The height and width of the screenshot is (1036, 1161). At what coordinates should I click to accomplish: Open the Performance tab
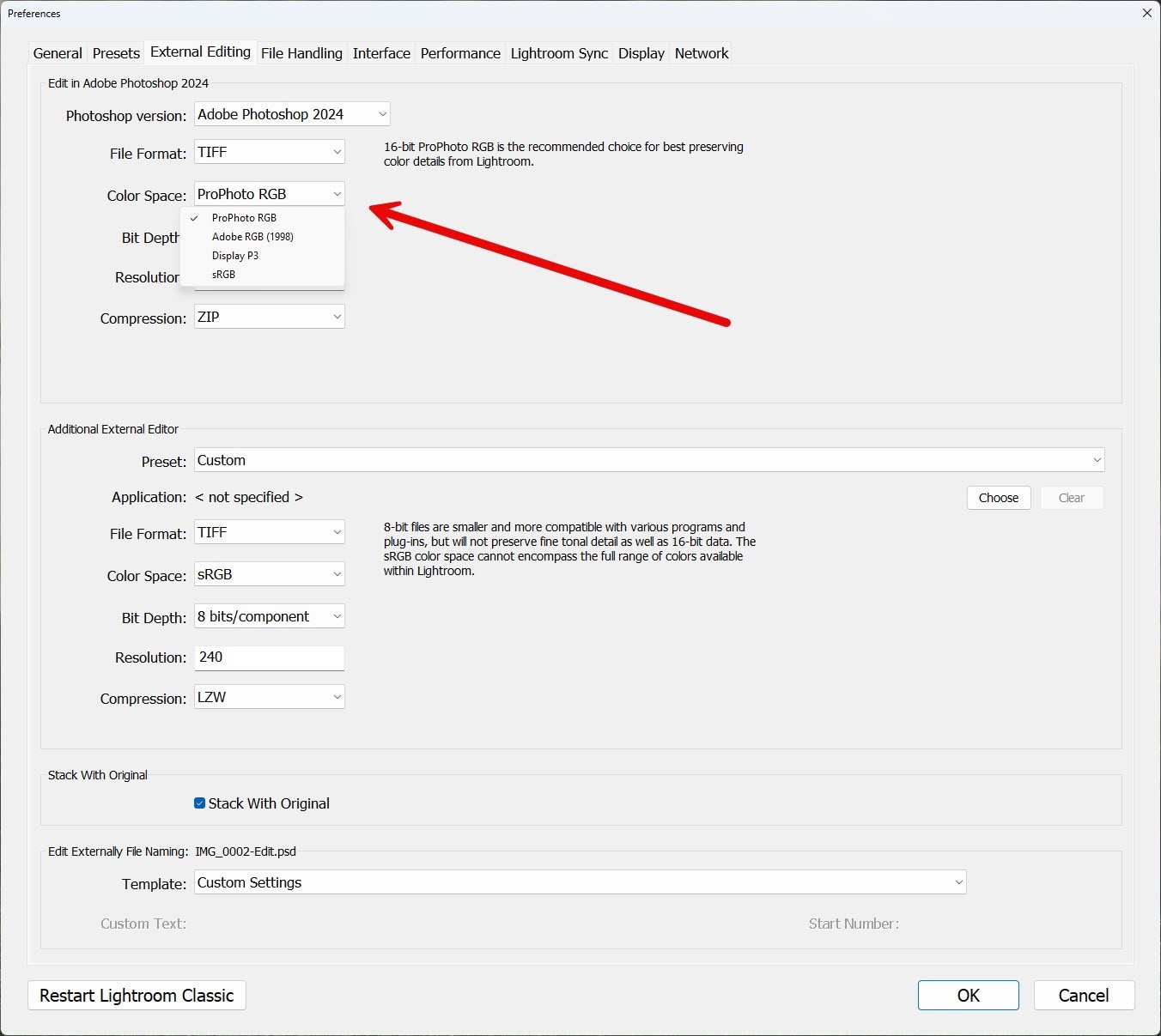coord(460,53)
